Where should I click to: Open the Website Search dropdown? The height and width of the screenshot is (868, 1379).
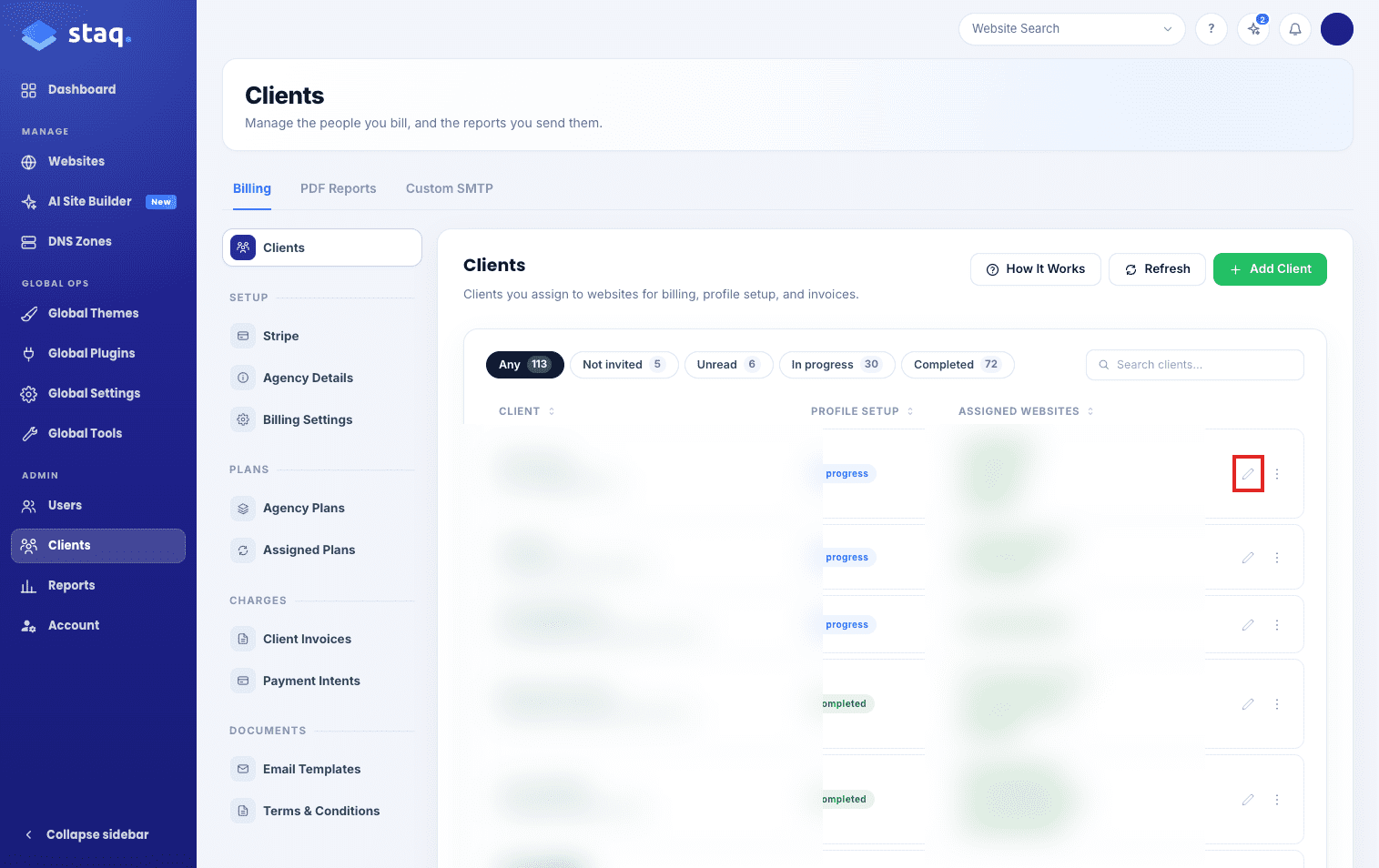click(1071, 29)
